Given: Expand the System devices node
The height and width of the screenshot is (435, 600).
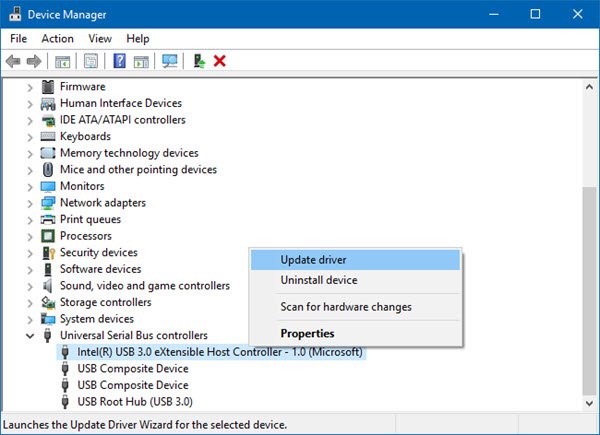Looking at the screenshot, I should coord(30,319).
